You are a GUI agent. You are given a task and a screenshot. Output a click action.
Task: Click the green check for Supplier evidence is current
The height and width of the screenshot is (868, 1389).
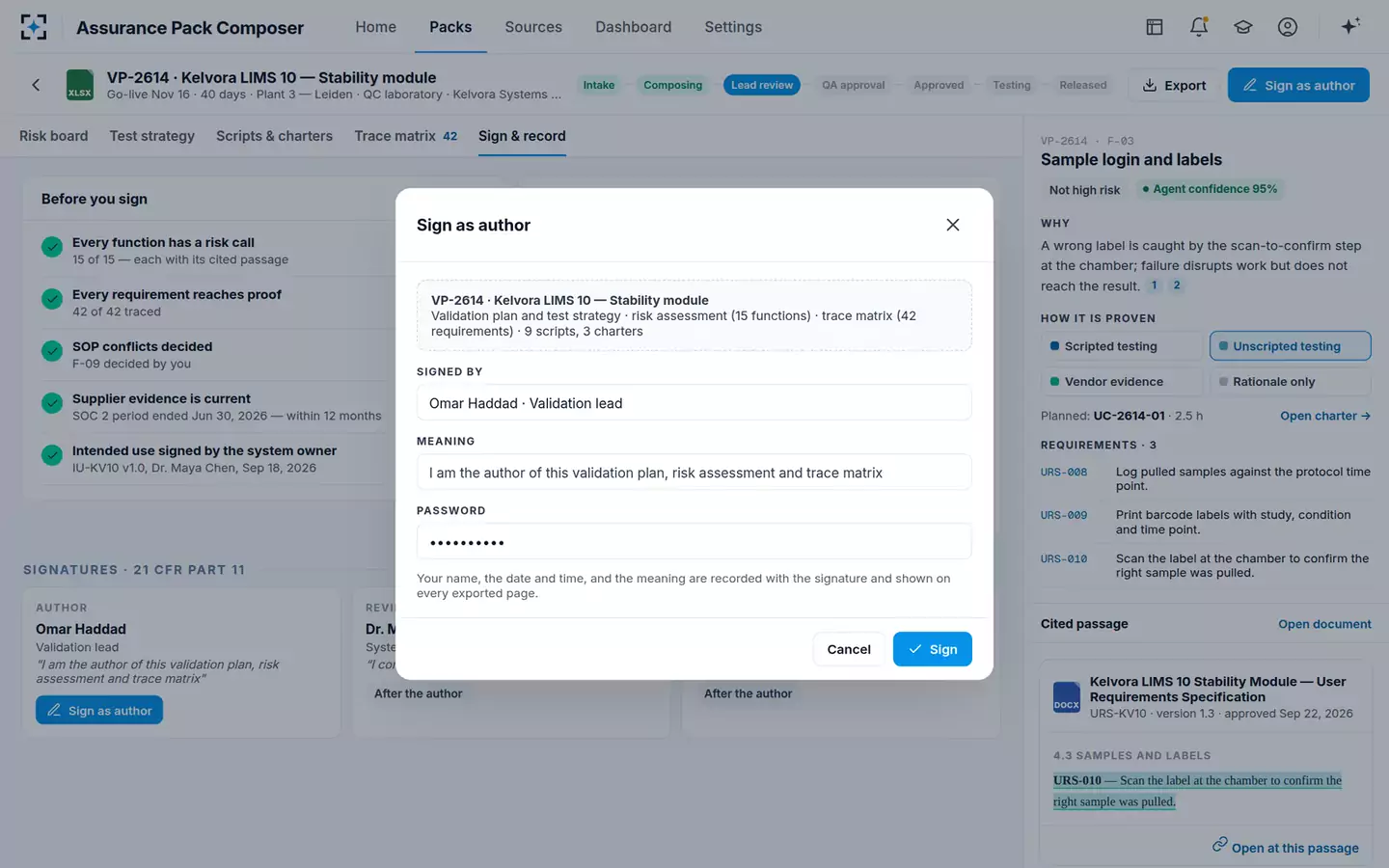(x=52, y=403)
